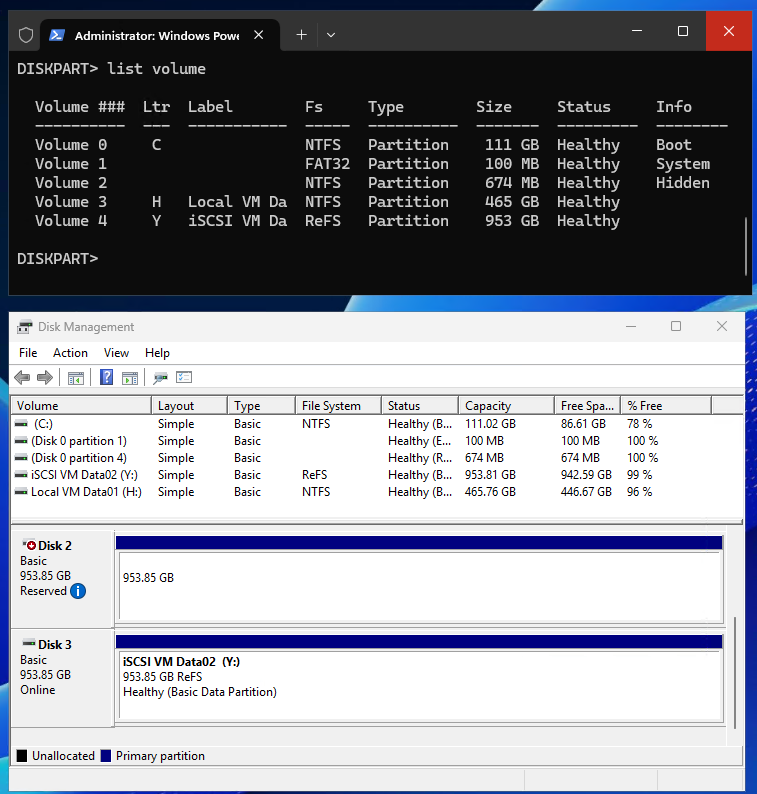Sort by the File System column header
757x794 pixels.
tap(338, 406)
